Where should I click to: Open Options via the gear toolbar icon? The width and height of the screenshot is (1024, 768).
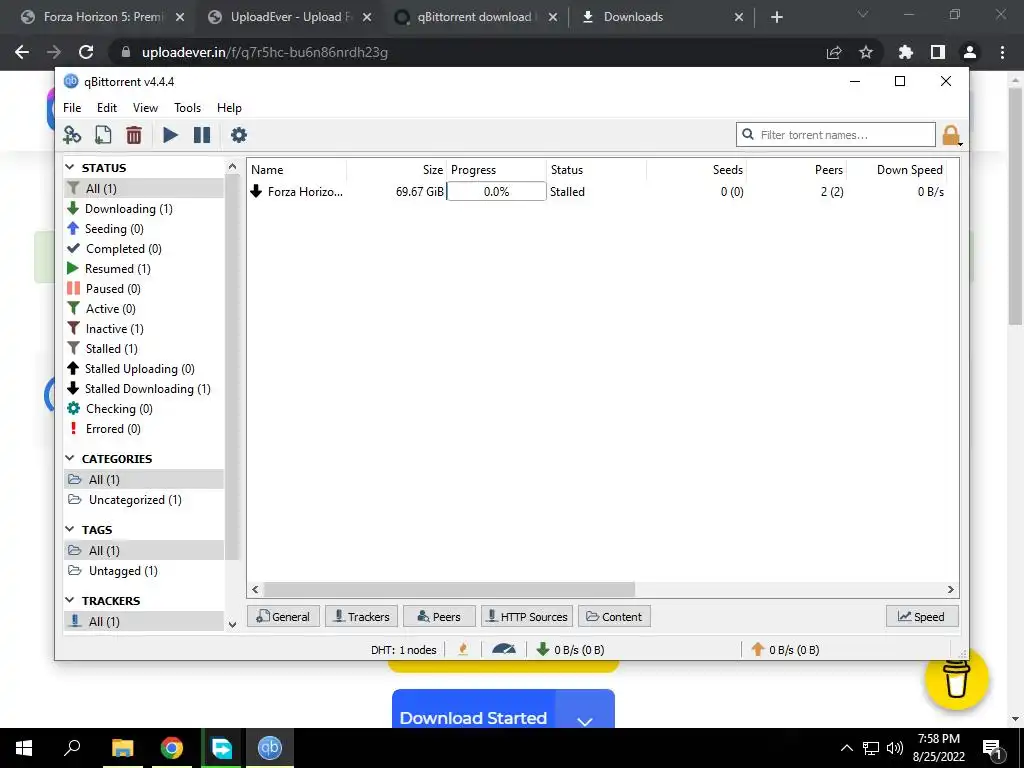coord(239,135)
